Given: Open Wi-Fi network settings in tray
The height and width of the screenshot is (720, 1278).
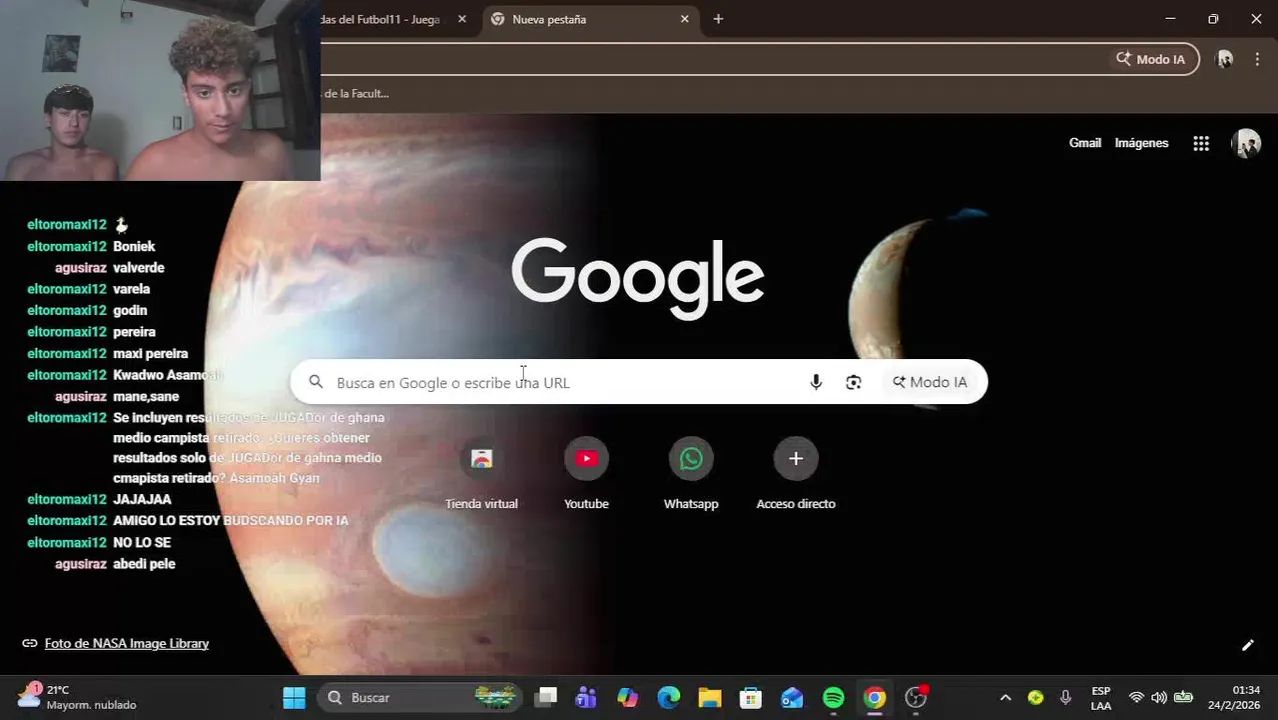Looking at the screenshot, I should pyautogui.click(x=1136, y=697).
